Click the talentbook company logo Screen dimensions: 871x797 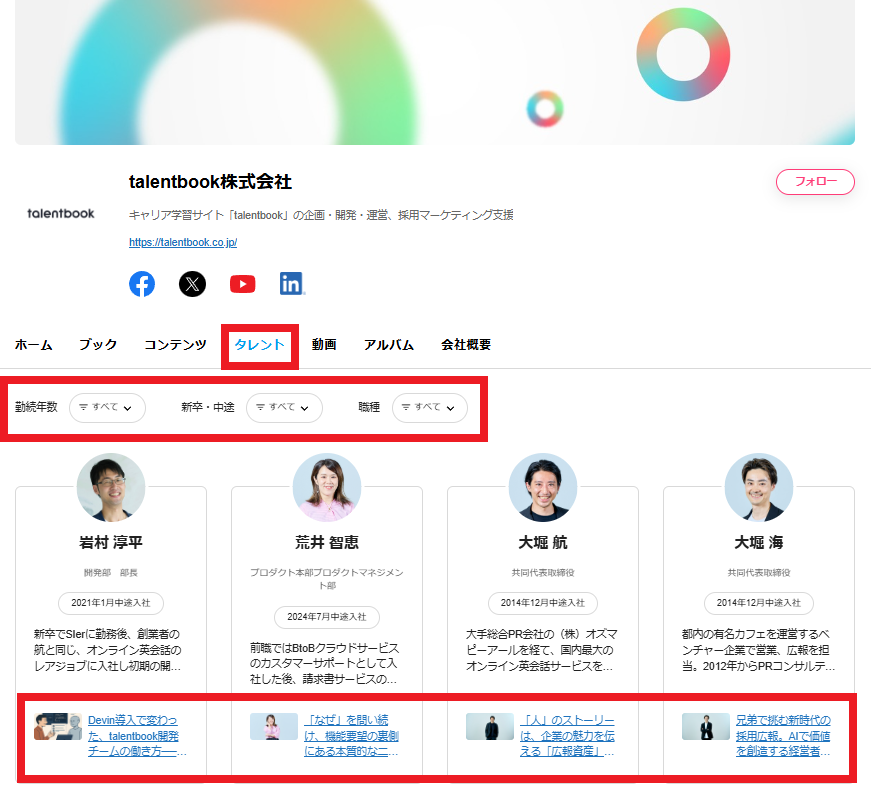pyautogui.click(x=61, y=213)
